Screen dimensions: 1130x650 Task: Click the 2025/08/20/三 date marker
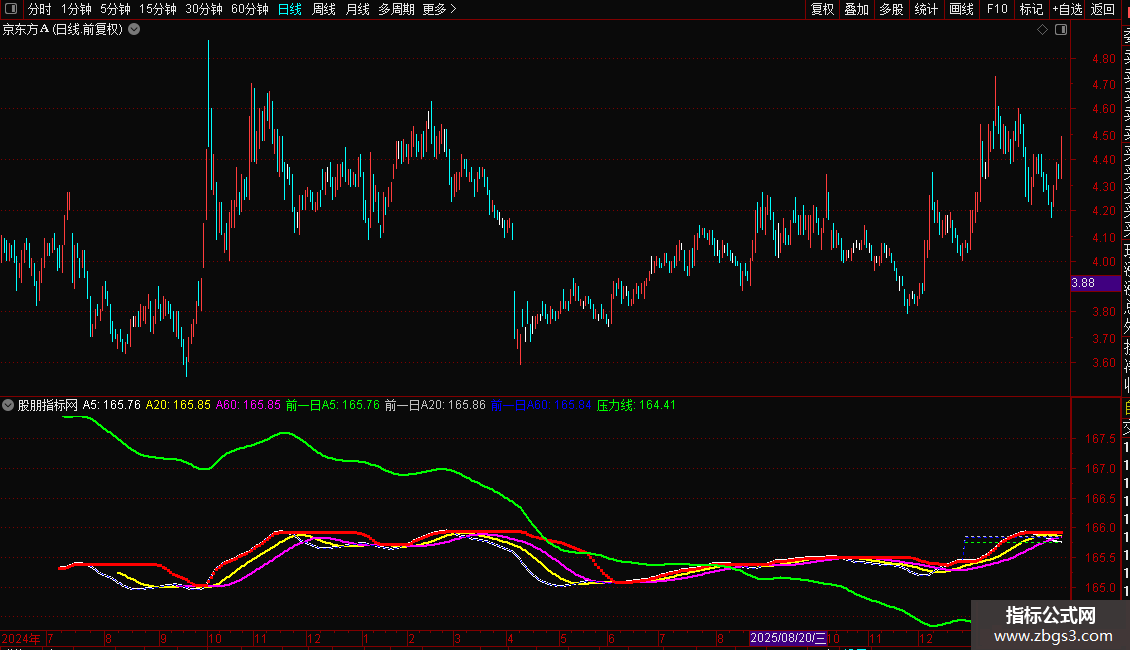point(788,638)
